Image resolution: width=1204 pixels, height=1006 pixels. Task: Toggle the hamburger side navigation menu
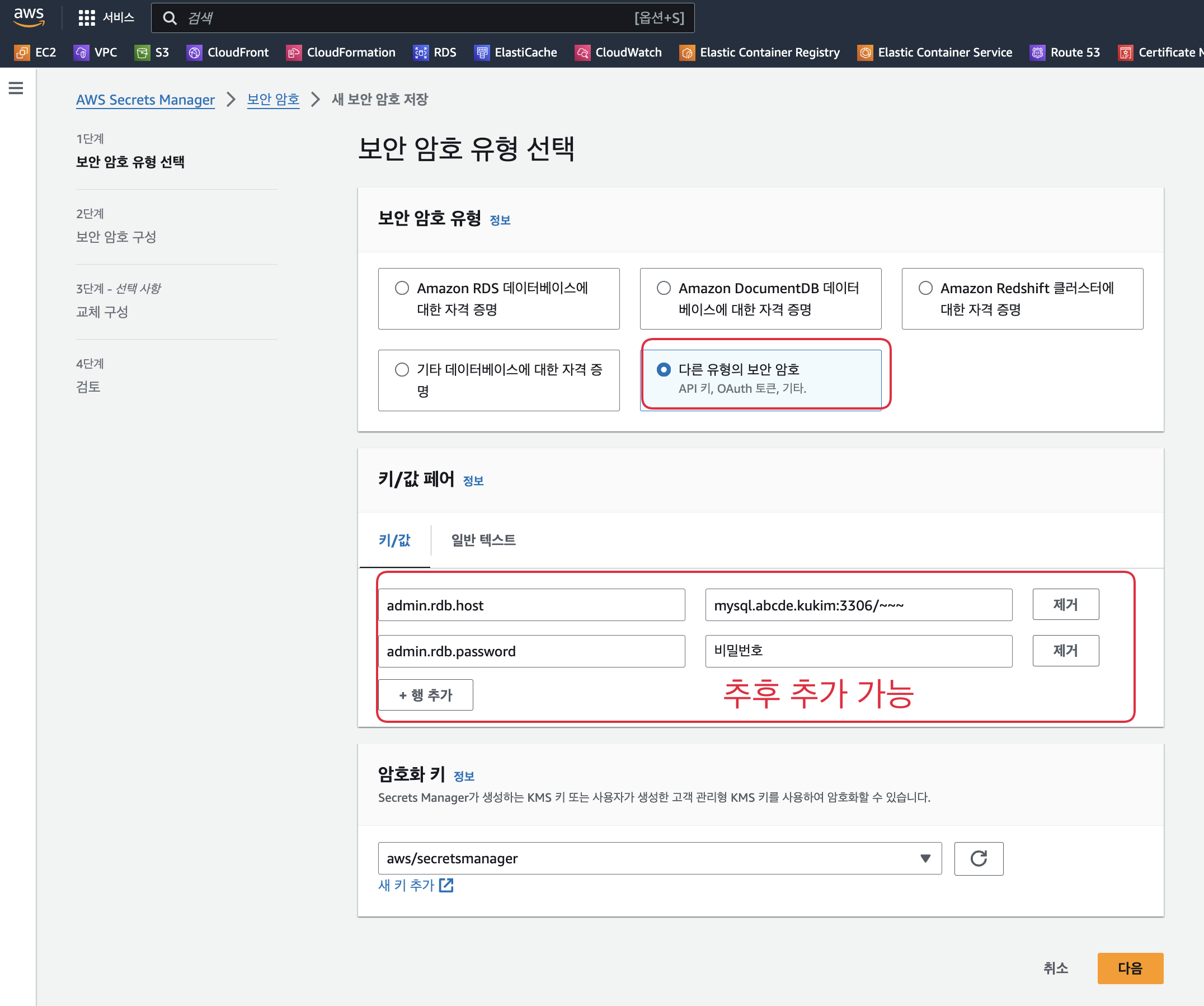pos(16,88)
